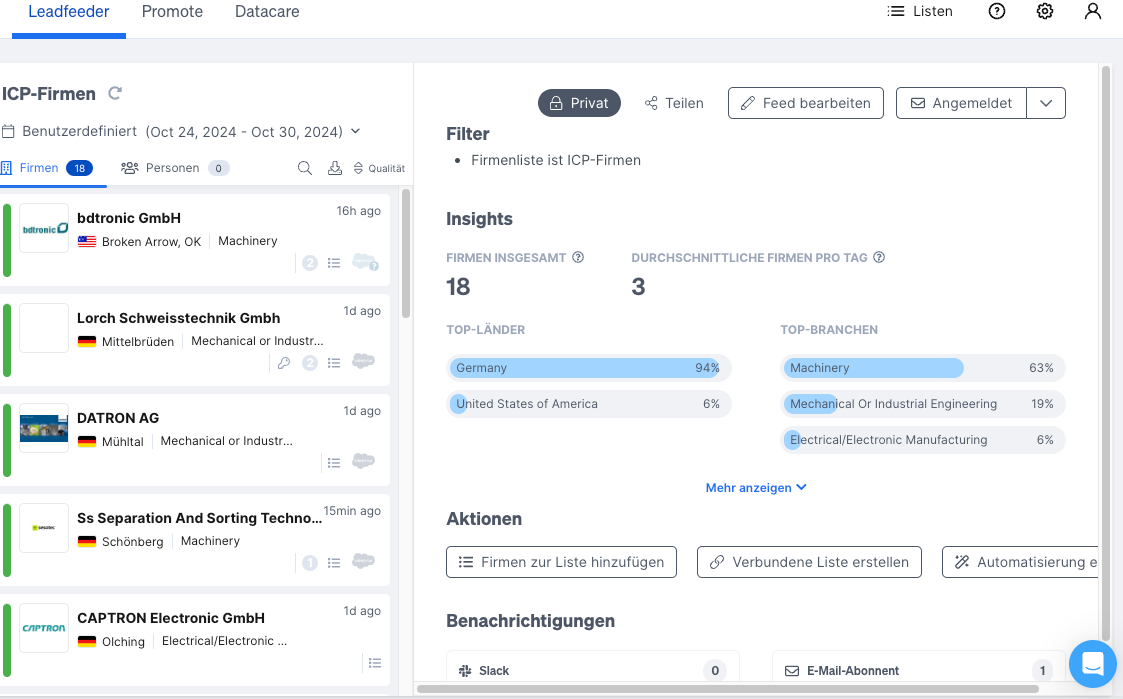Screen dimensions: 1123x699
Task: Click Feed bearbeiten button
Action: pos(806,103)
